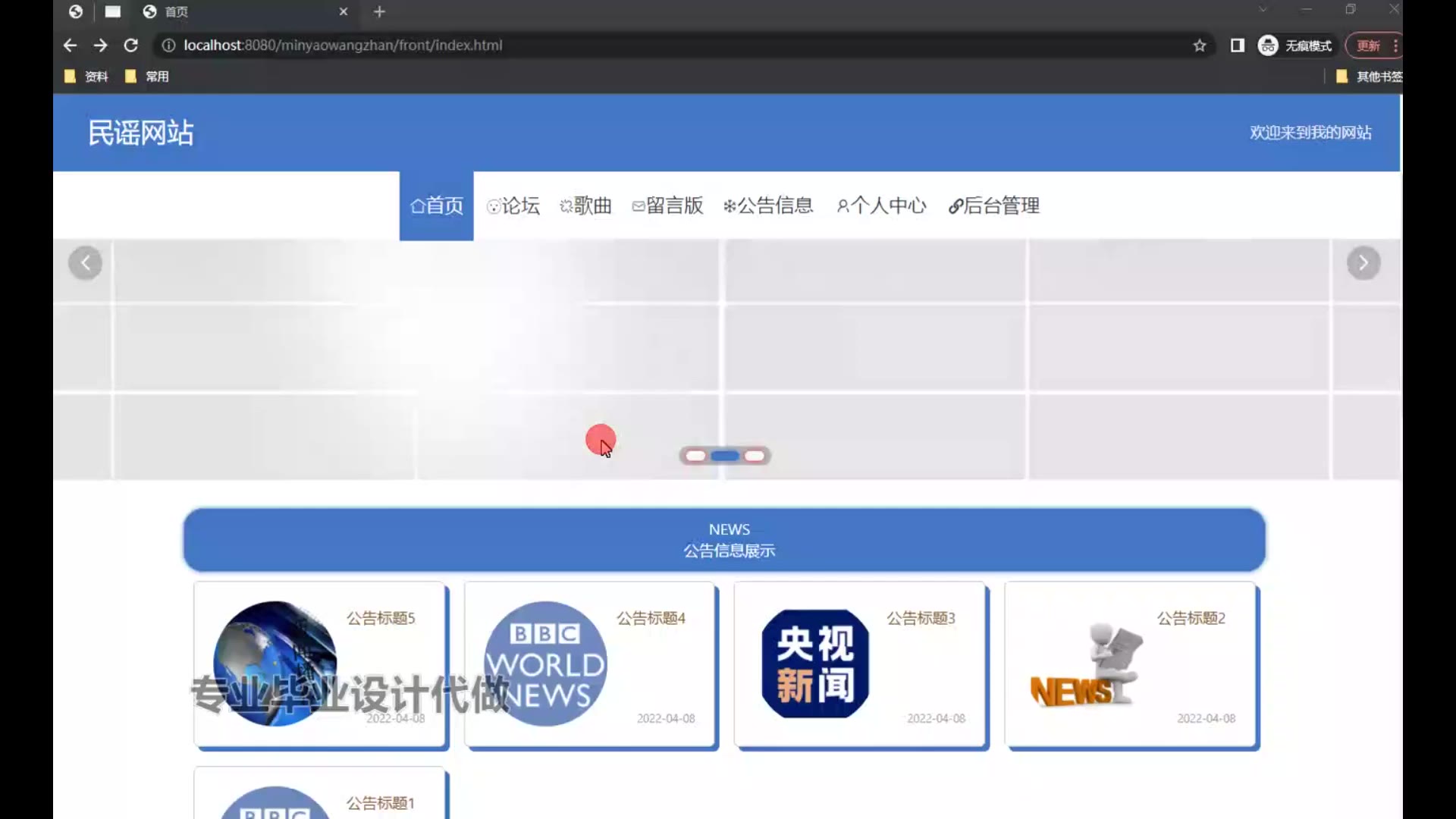This screenshot has width=1456, height=819.
Task: Open the incognito 无痕模式 profile indicator
Action: [1294, 45]
